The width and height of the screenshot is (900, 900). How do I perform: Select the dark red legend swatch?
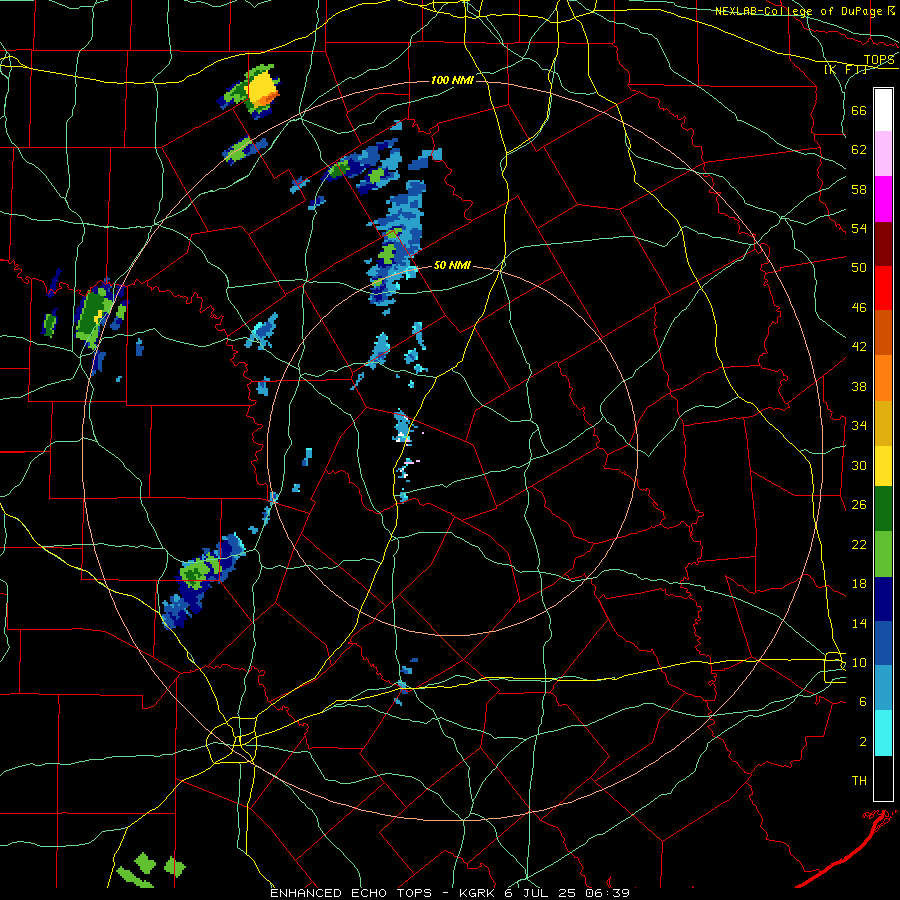pos(883,244)
